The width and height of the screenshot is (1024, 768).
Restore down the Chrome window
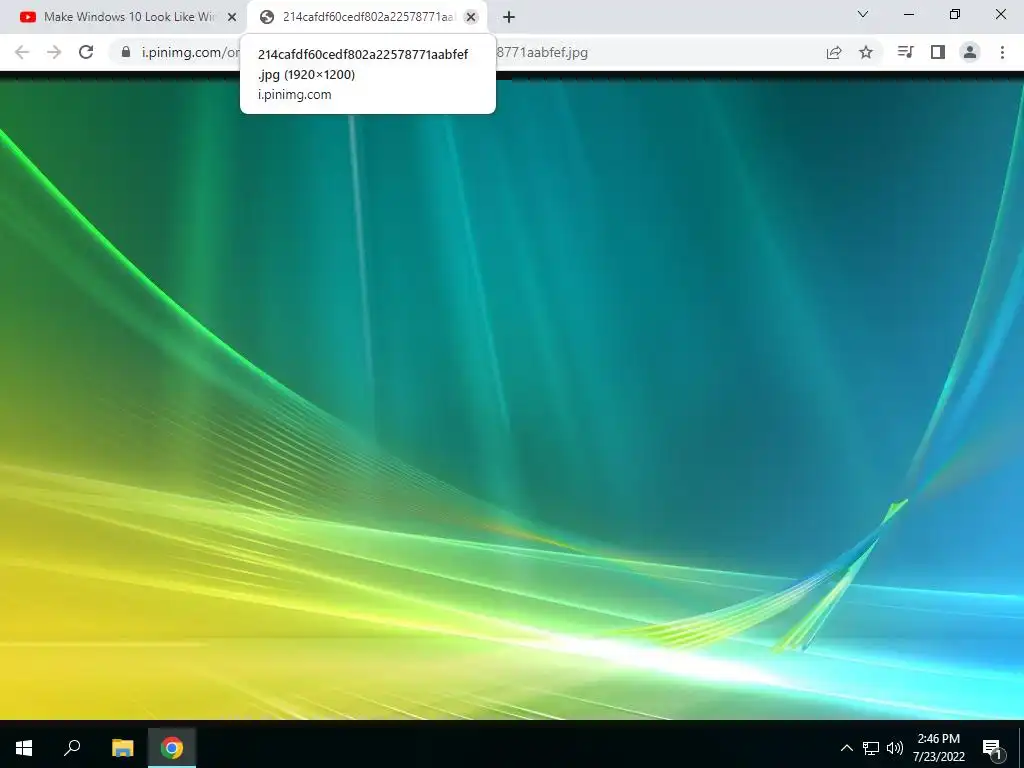point(955,14)
